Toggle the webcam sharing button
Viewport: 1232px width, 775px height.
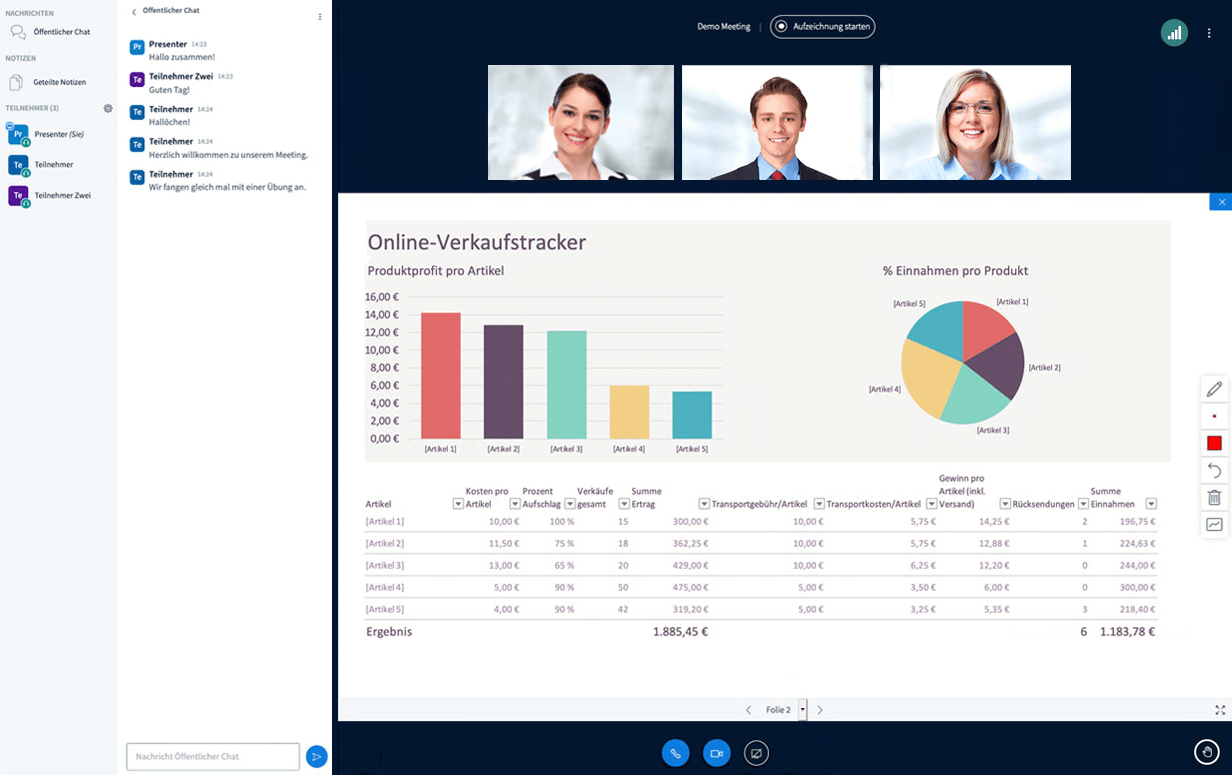[x=716, y=753]
